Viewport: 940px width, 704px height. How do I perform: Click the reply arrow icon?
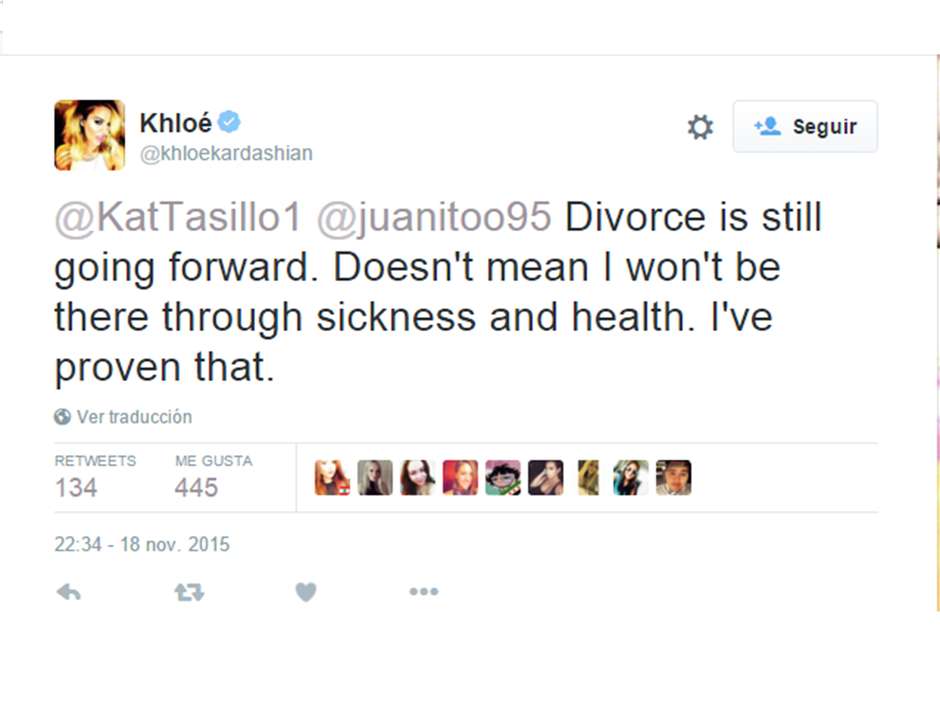[x=68, y=592]
